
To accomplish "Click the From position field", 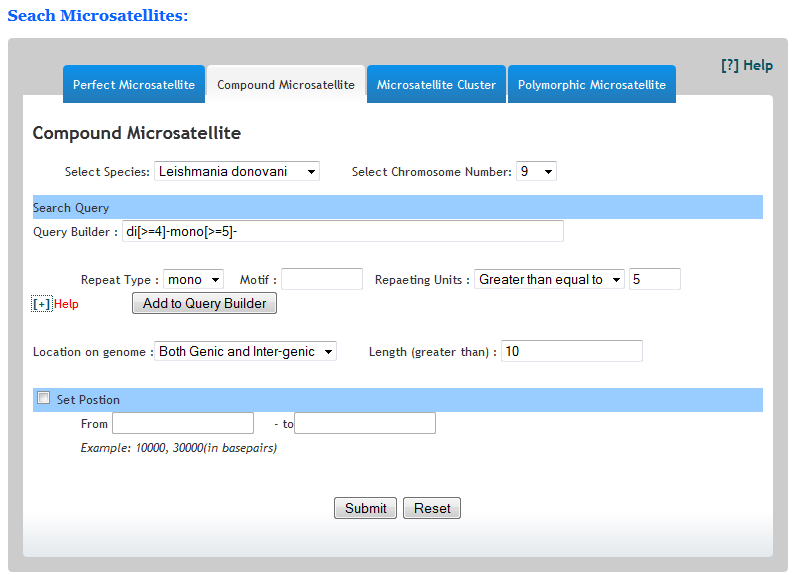I will click(183, 424).
